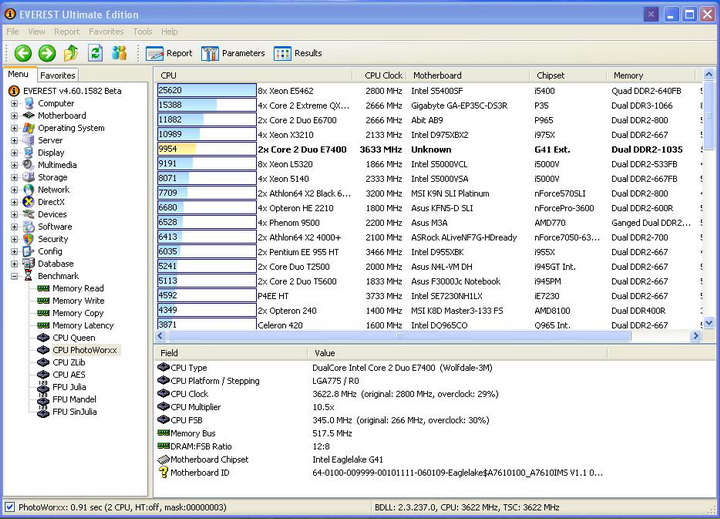Click the green Forward arrow icon

click(x=47, y=53)
